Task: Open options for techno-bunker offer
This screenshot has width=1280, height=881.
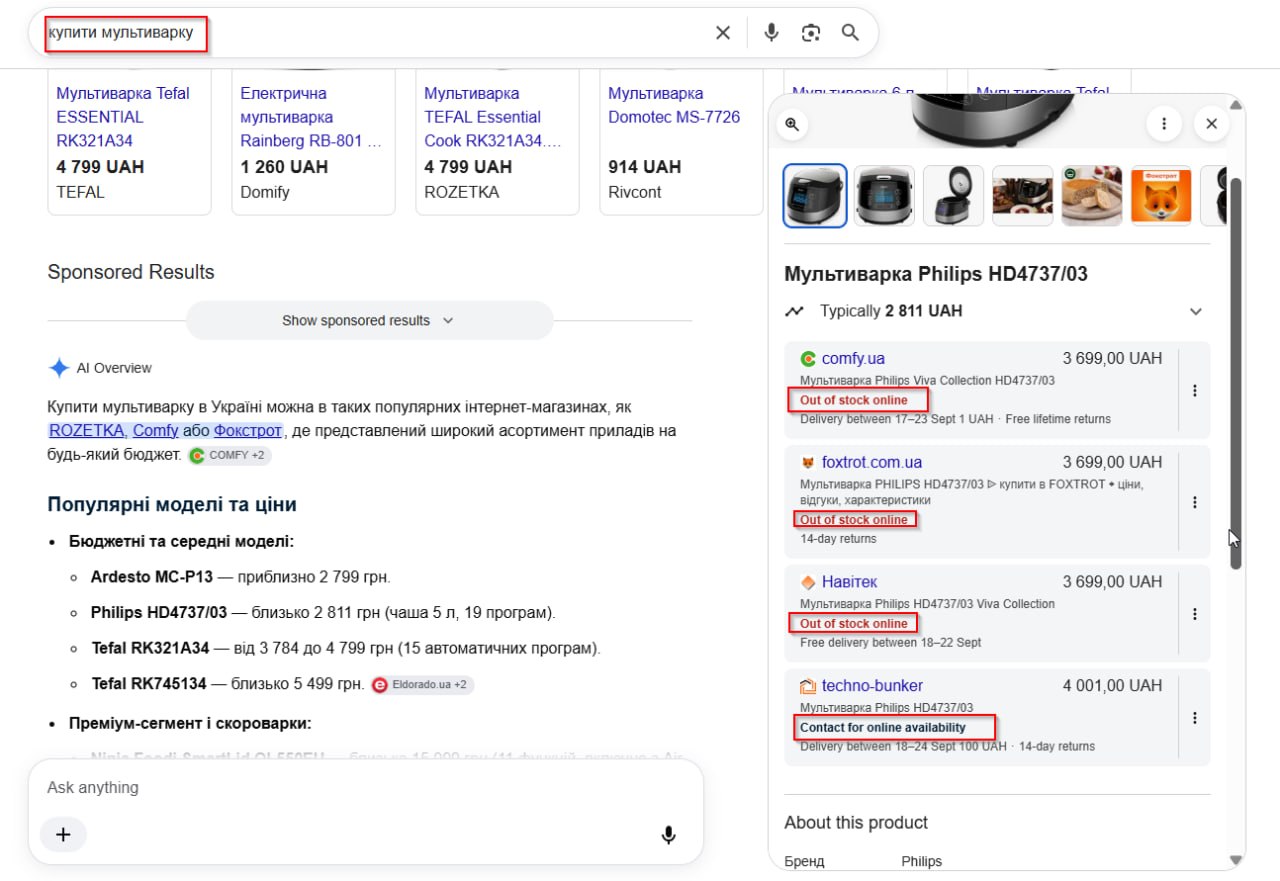Action: click(x=1194, y=718)
